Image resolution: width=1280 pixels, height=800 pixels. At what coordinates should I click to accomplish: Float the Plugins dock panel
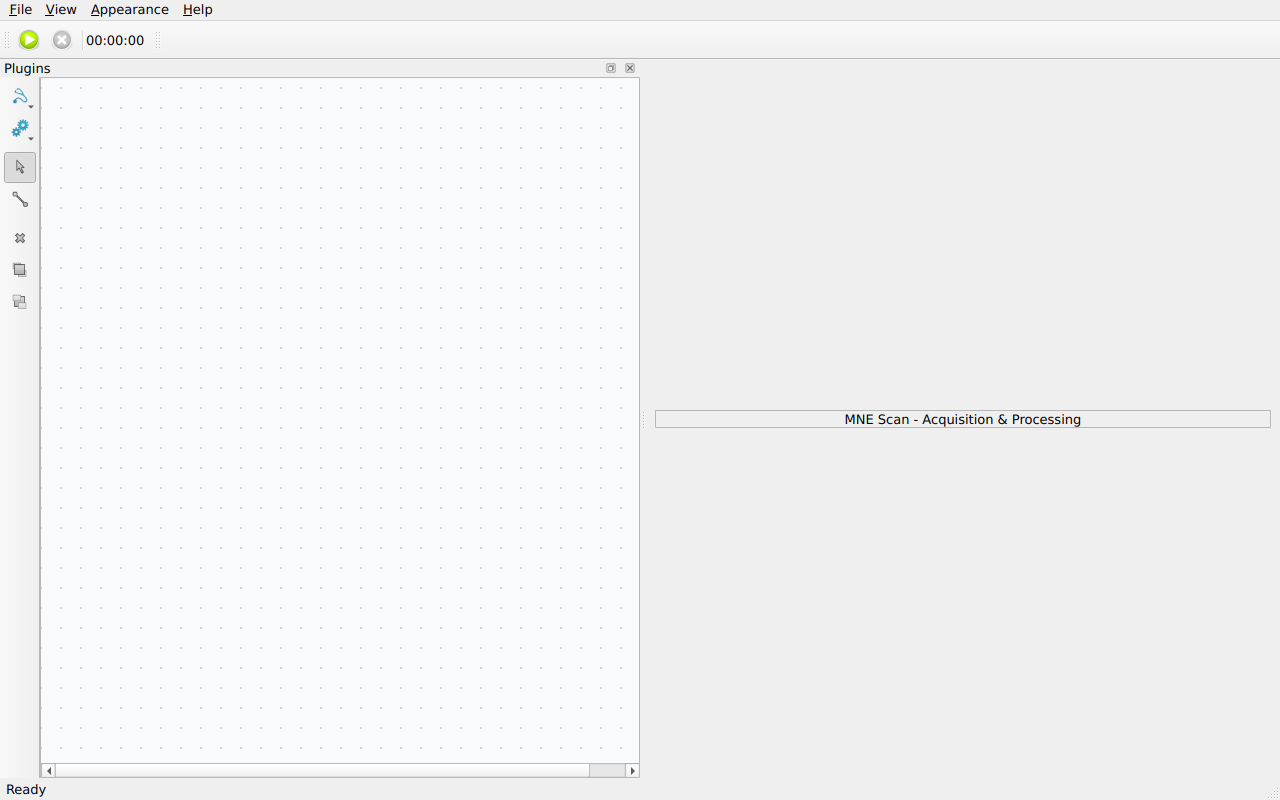pos(611,68)
